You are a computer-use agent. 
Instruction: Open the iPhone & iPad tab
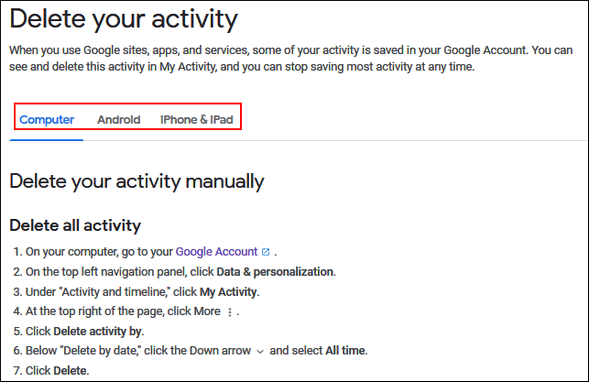click(x=196, y=119)
